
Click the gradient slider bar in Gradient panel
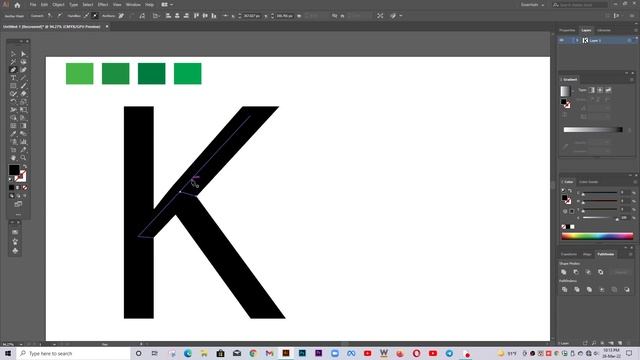pos(593,130)
